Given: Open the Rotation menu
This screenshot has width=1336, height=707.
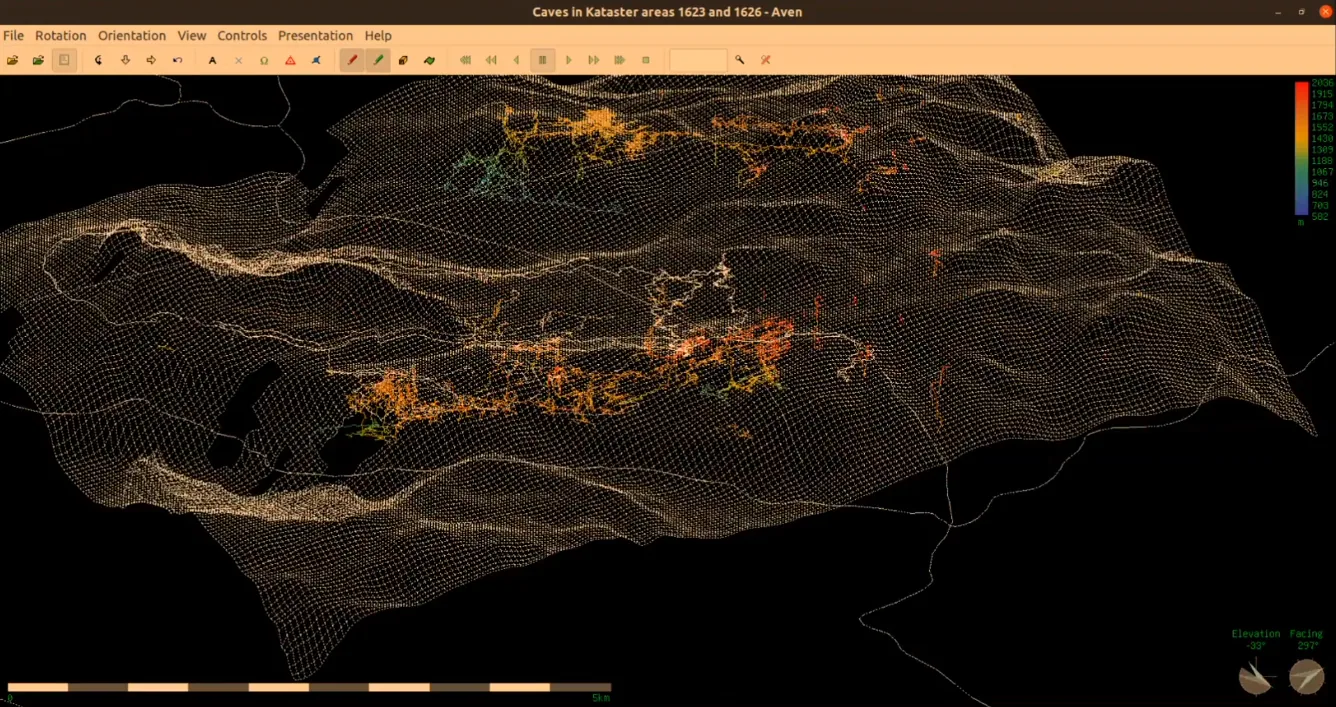Looking at the screenshot, I should [60, 35].
